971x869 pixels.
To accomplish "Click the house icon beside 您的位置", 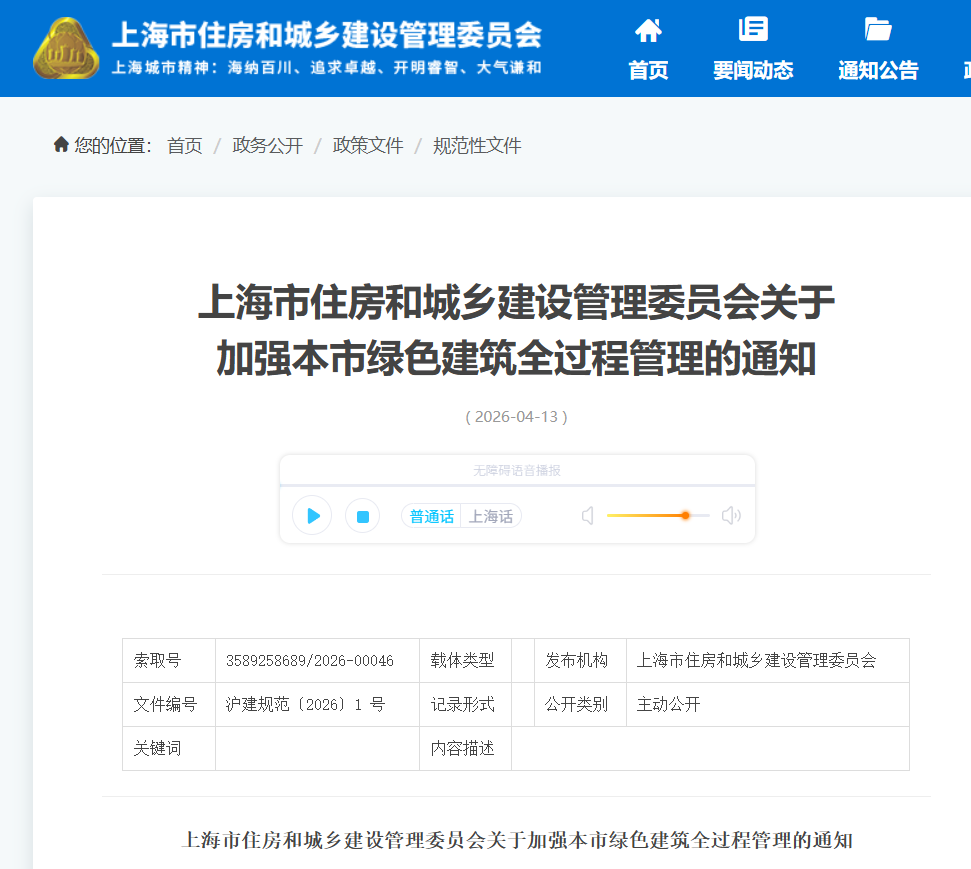I will pyautogui.click(x=59, y=144).
